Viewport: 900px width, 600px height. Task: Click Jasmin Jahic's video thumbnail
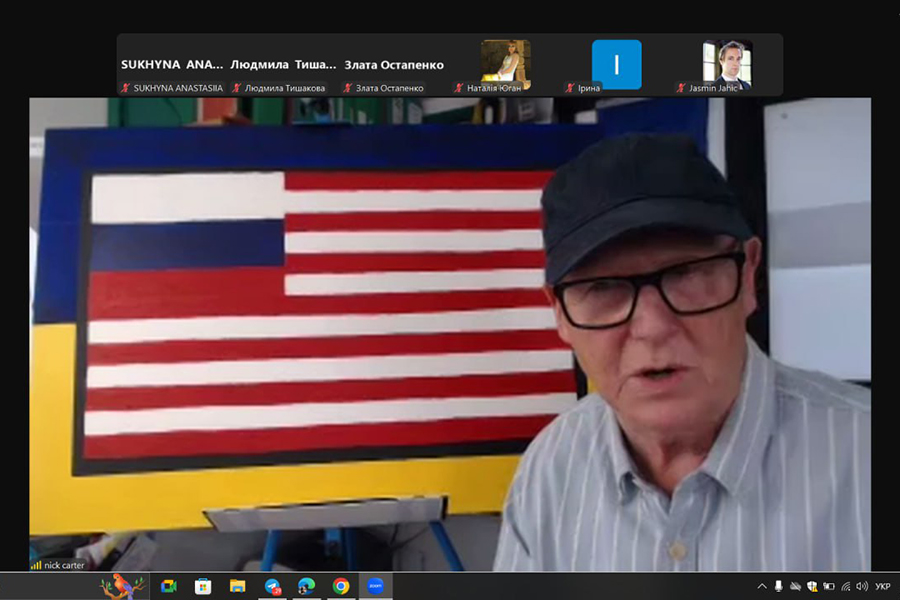(727, 62)
